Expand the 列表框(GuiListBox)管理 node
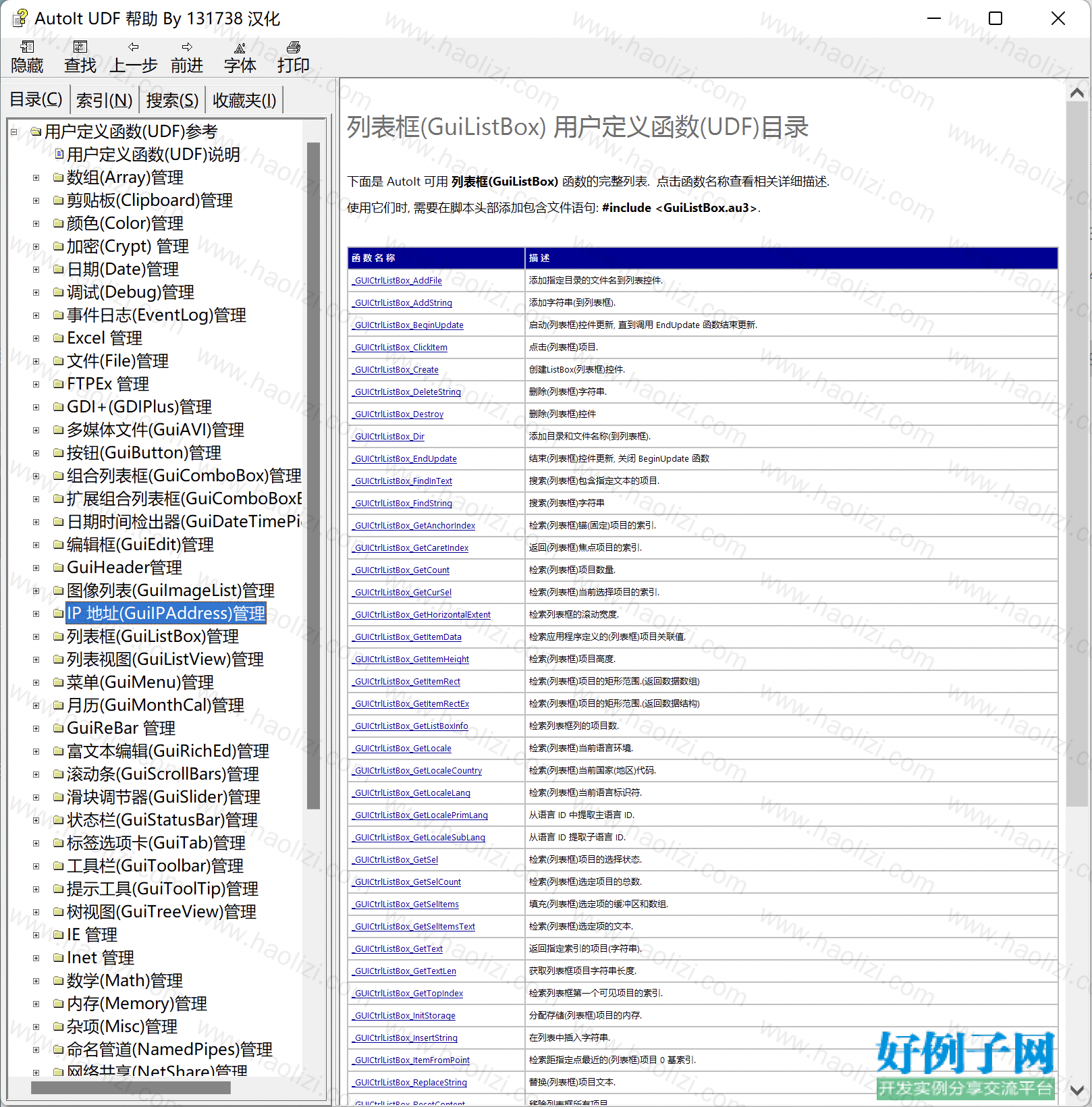This screenshot has height=1107, width=1092. 36,637
